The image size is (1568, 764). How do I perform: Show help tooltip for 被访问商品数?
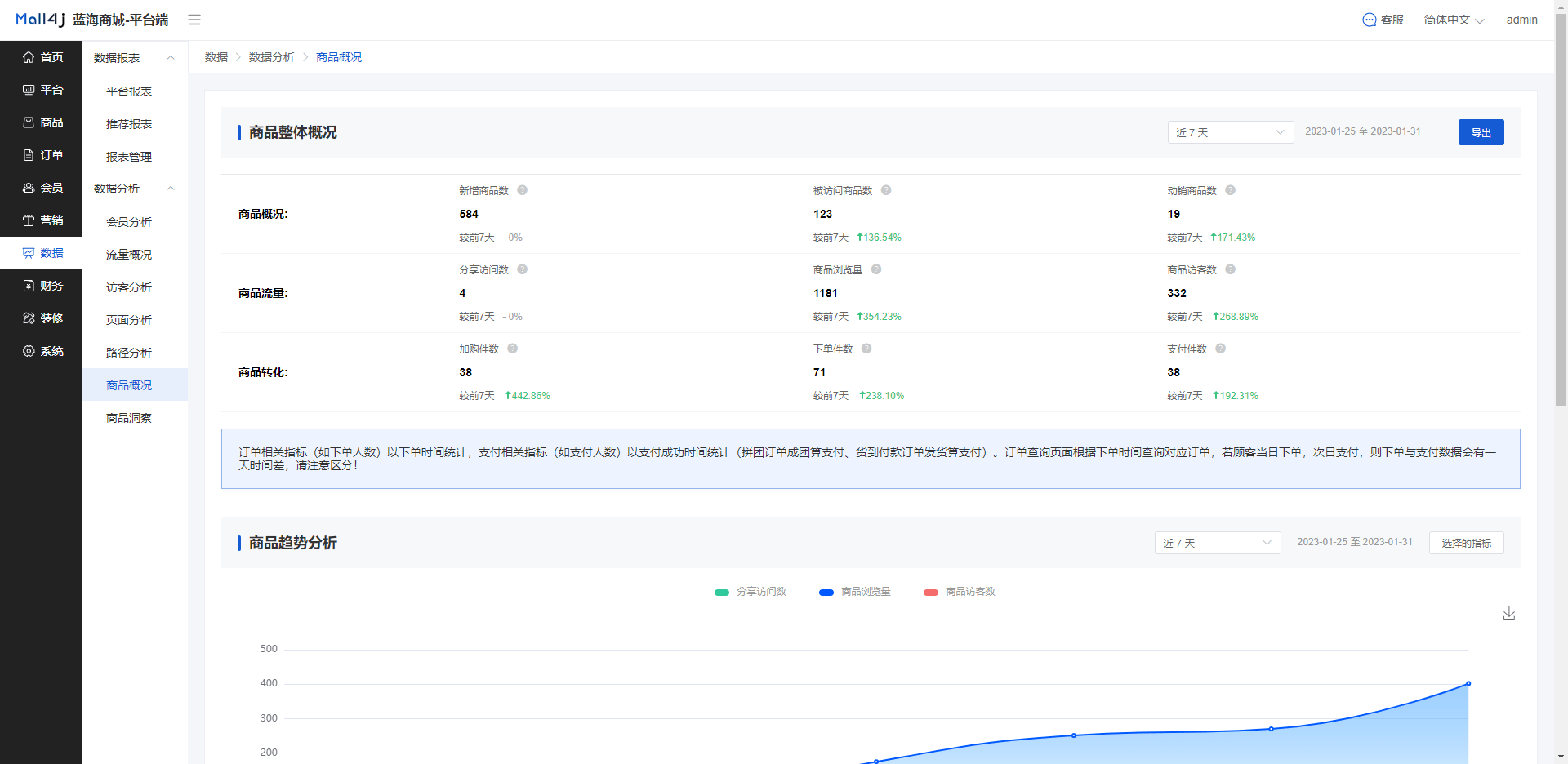coord(886,190)
